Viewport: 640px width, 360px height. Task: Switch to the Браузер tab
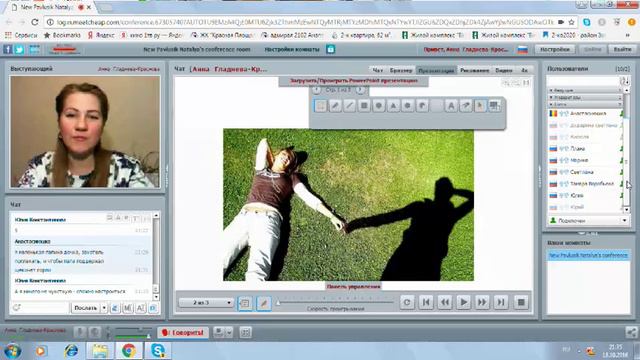tap(401, 70)
